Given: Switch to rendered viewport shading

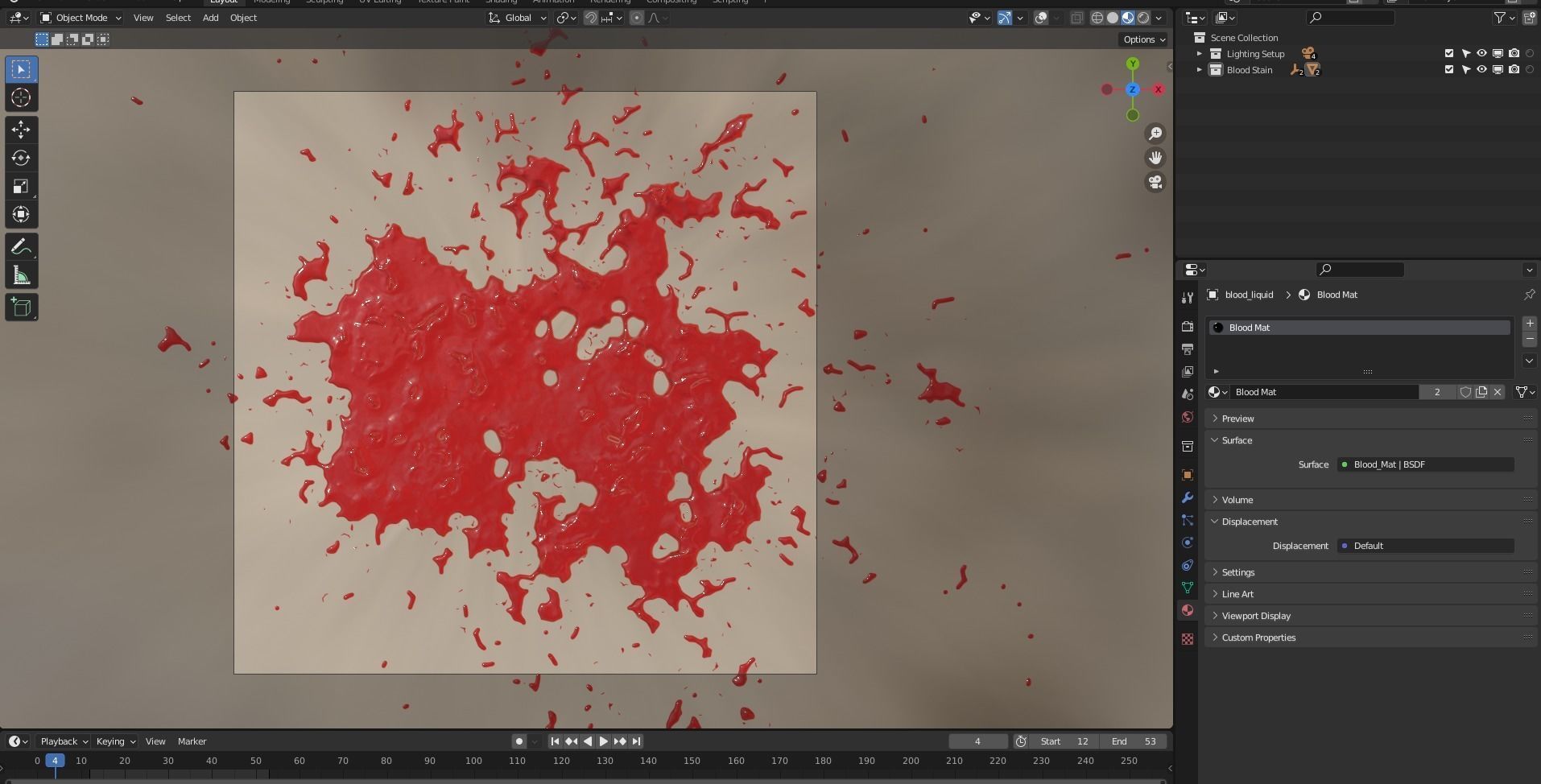Looking at the screenshot, I should [1143, 18].
